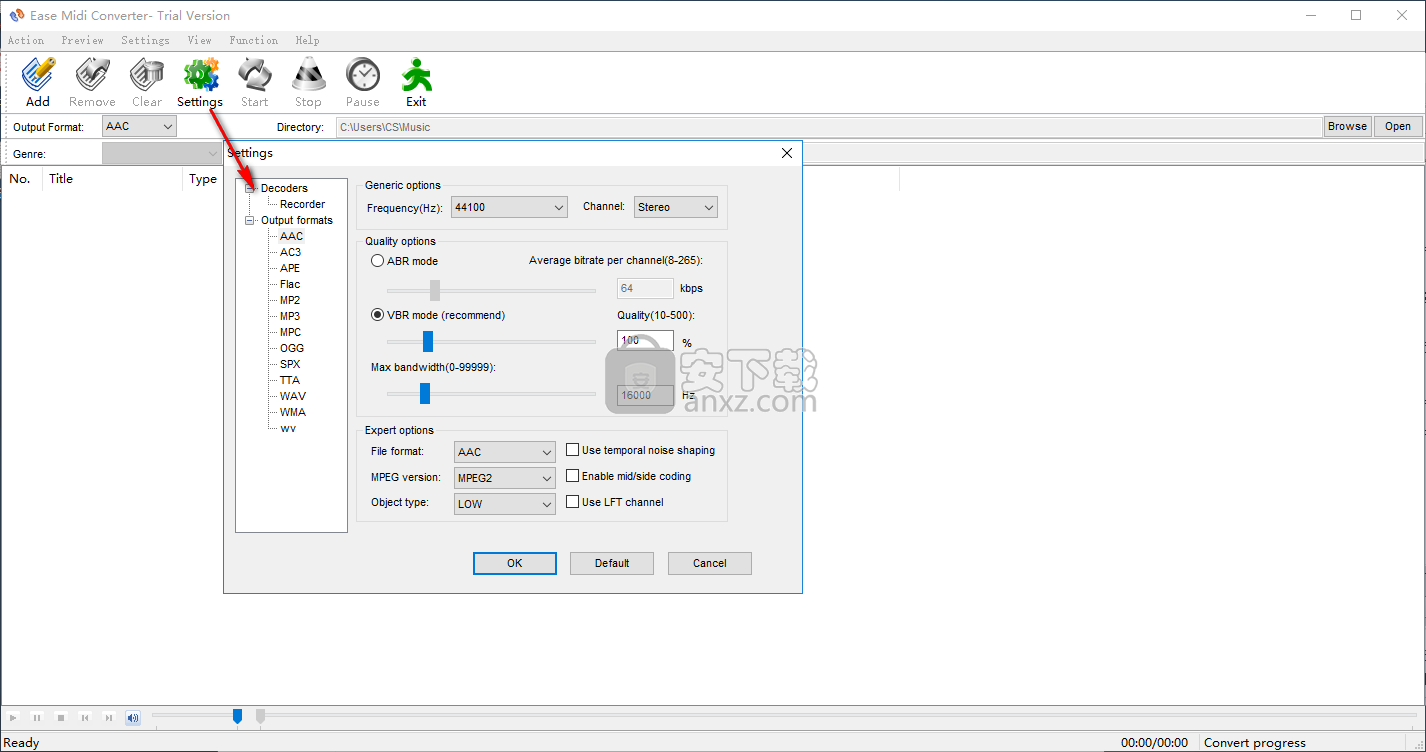
Task: Enable mid/side coding checkbox
Action: 573,476
